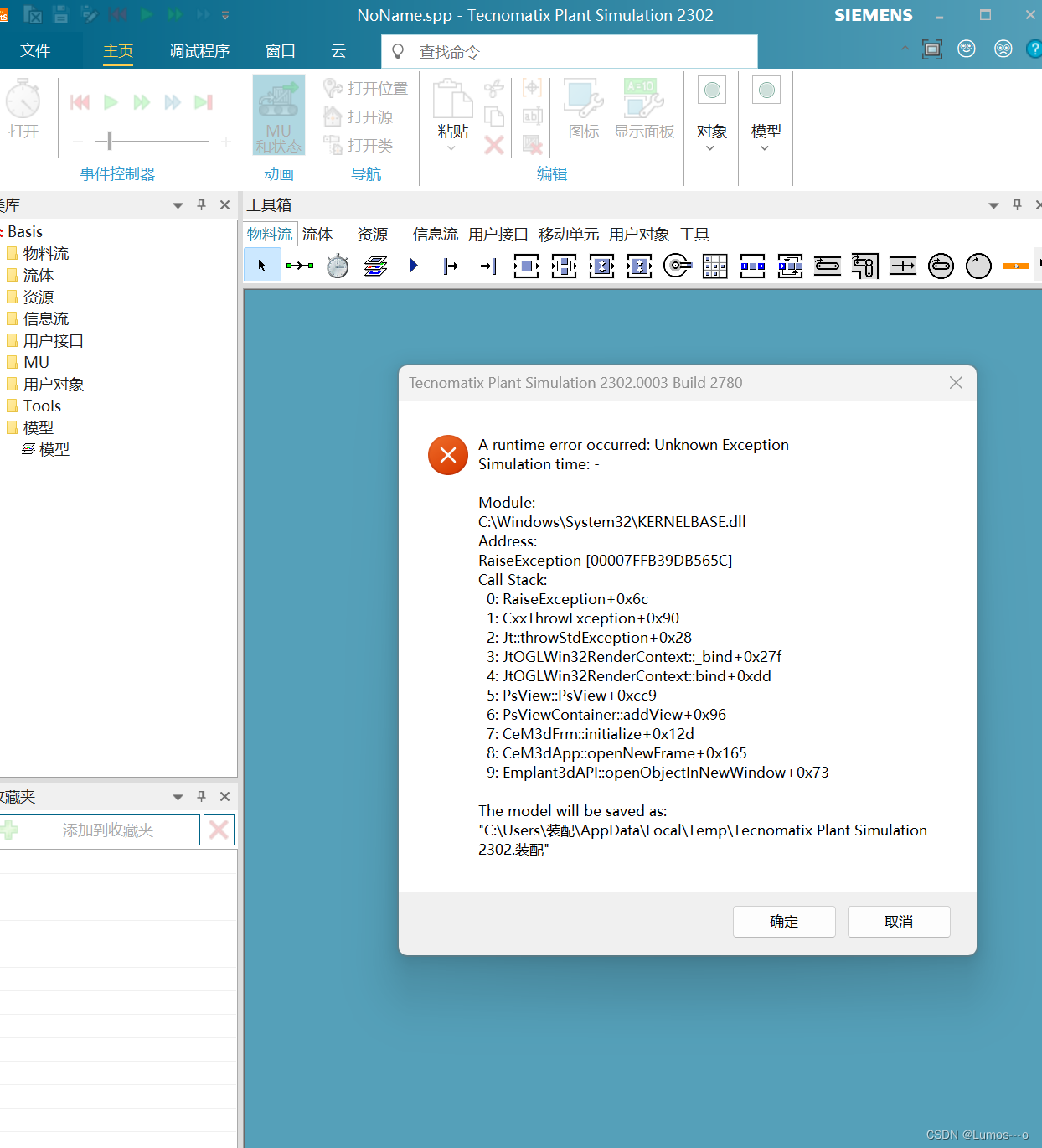Open the 图标 editor icon in the ribbon
The image size is (1042, 1148).
582,109
